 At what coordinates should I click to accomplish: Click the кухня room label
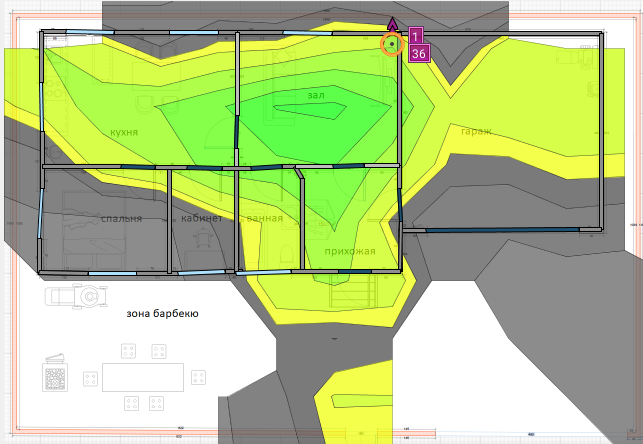point(124,132)
